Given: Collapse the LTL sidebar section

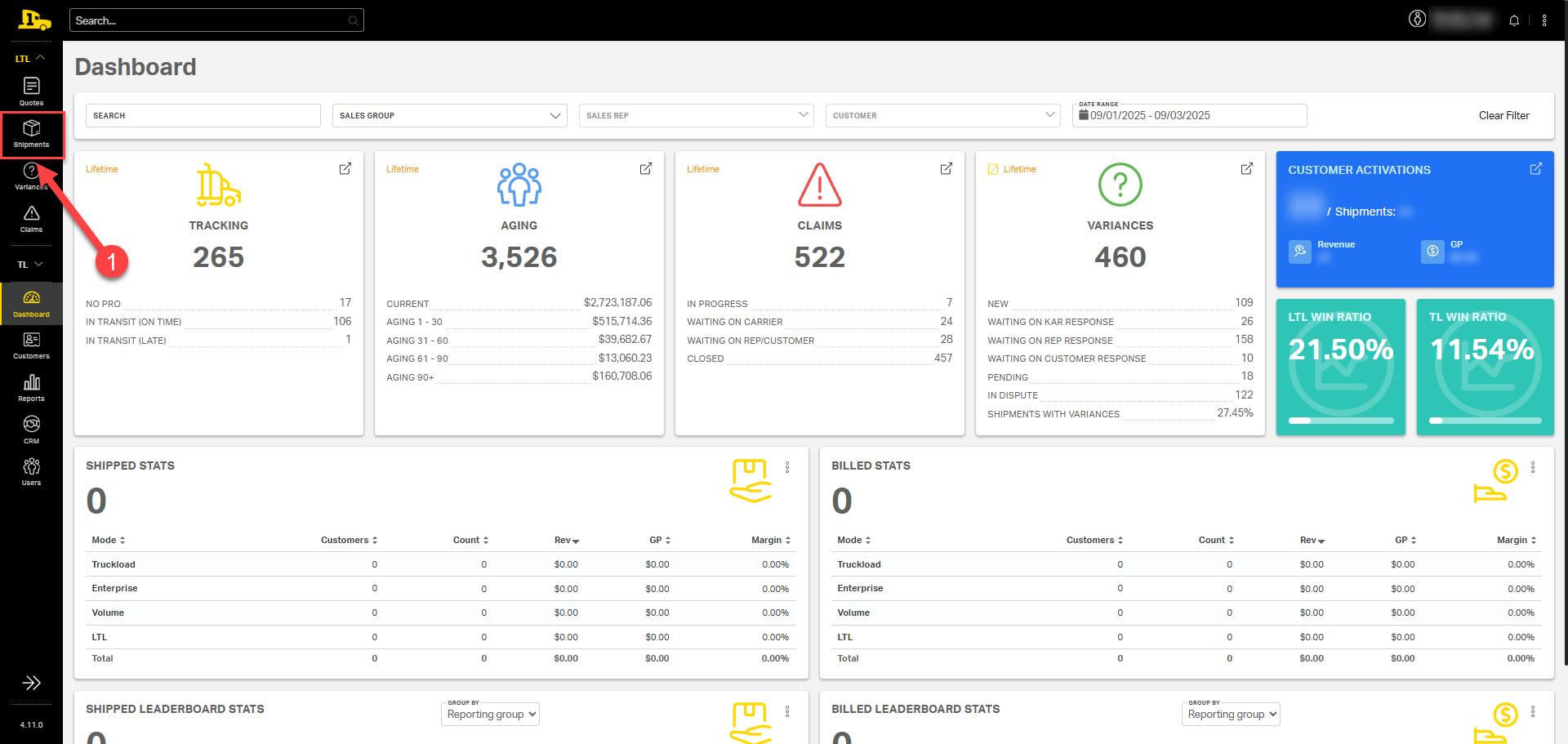Looking at the screenshot, I should click(x=30, y=58).
